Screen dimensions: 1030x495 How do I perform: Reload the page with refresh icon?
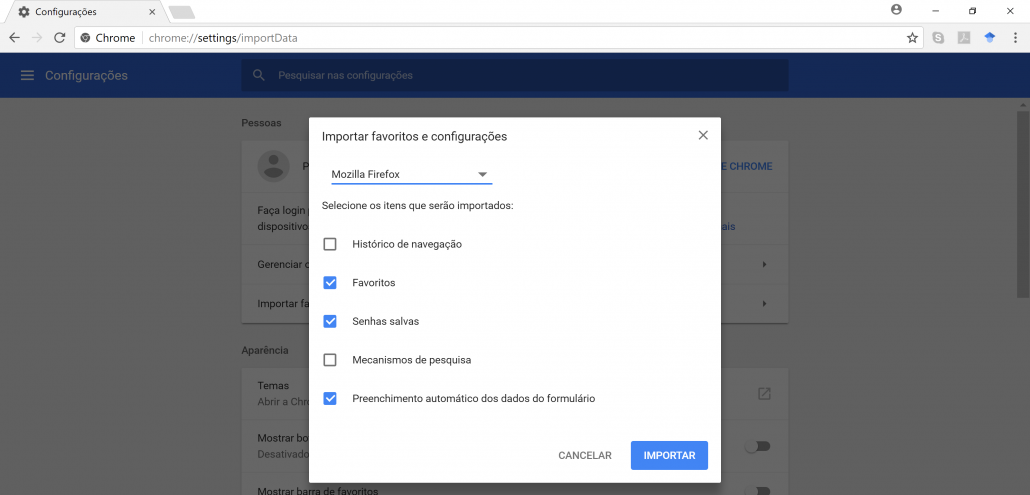(x=59, y=38)
